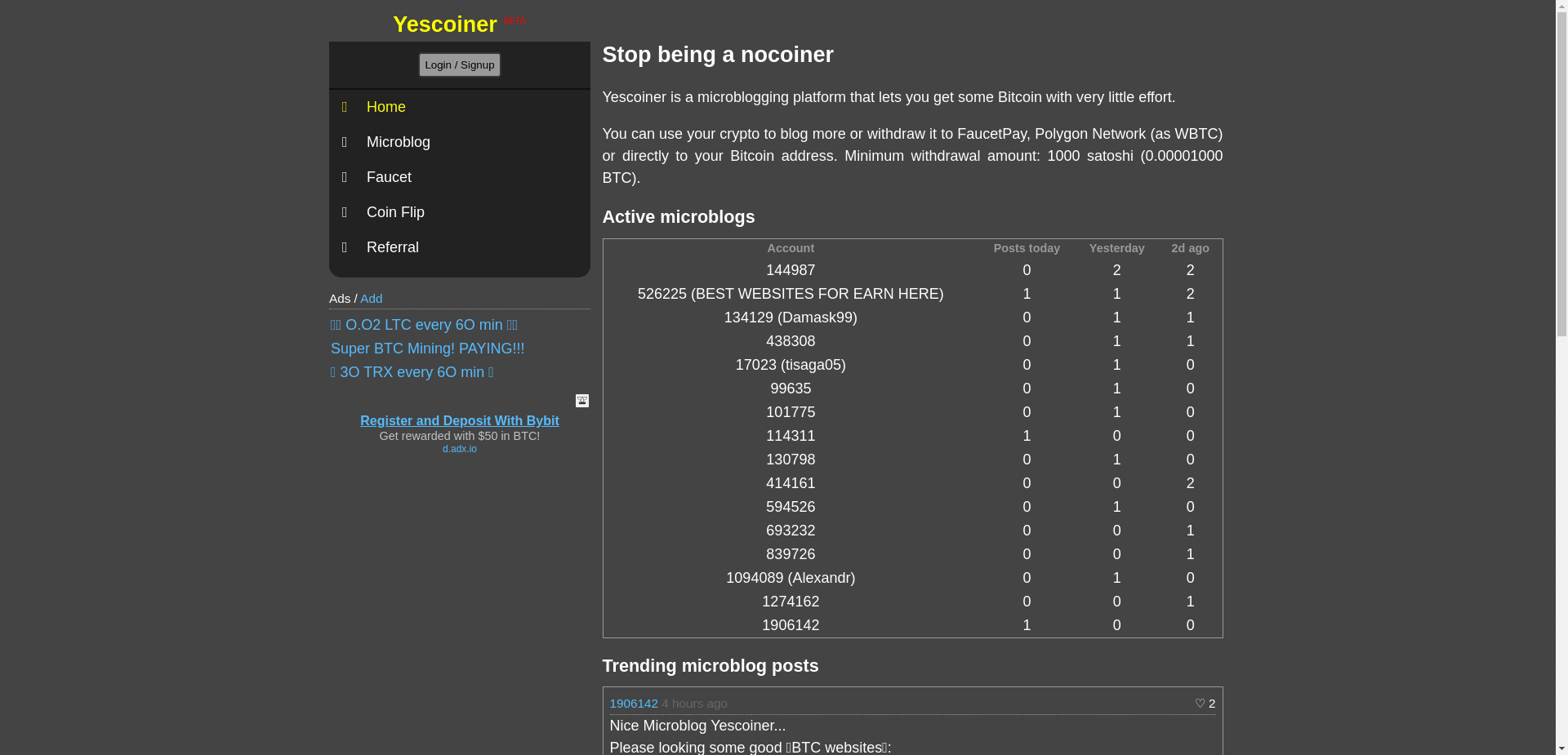The width and height of the screenshot is (1568, 755).
Task: Open author 1906142 profile link in trending post
Action: pos(633,704)
